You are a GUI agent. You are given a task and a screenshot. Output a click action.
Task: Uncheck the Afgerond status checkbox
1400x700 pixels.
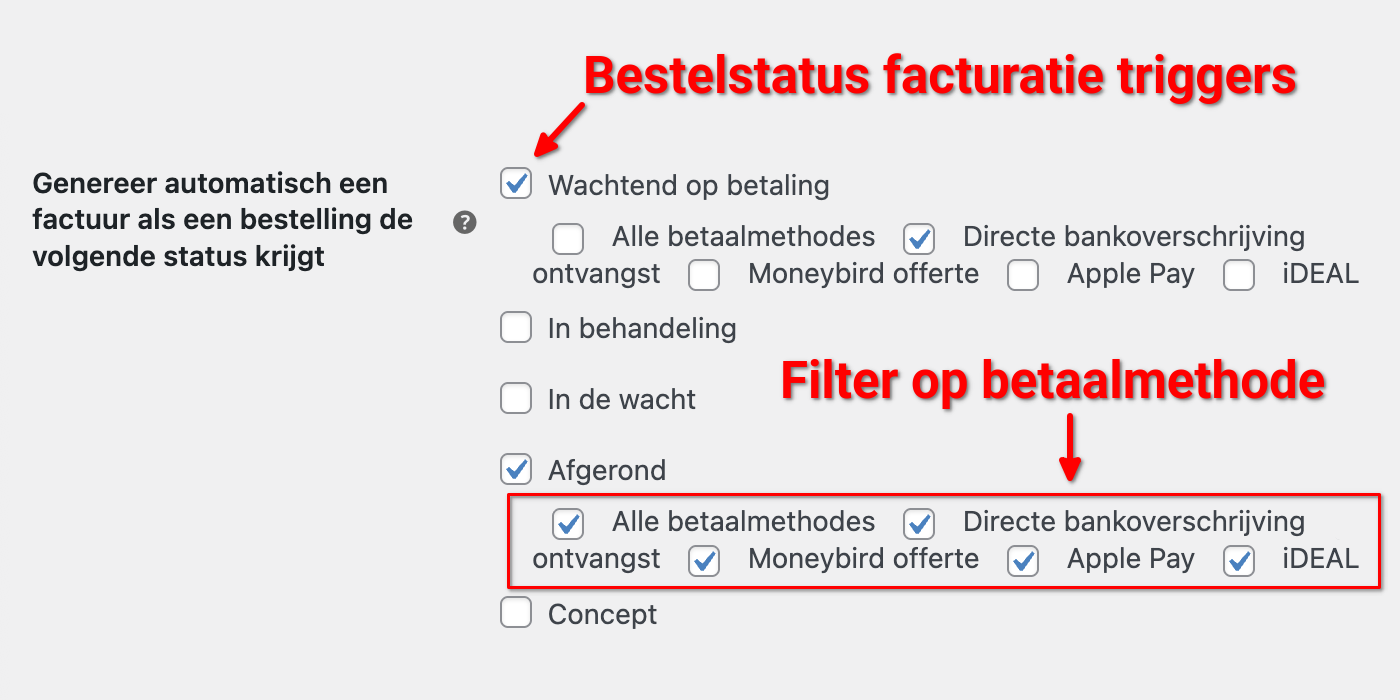tap(516, 468)
